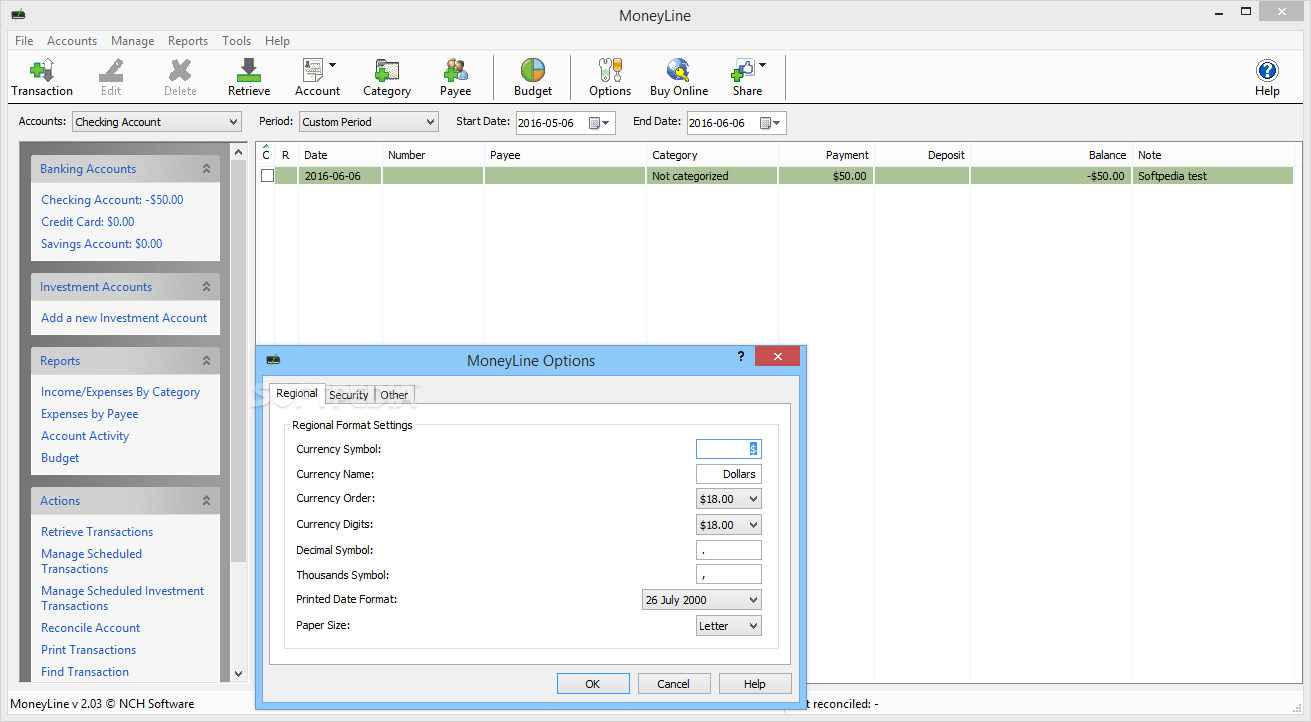
Task: Click Cancel in the Options dialog
Action: (674, 684)
